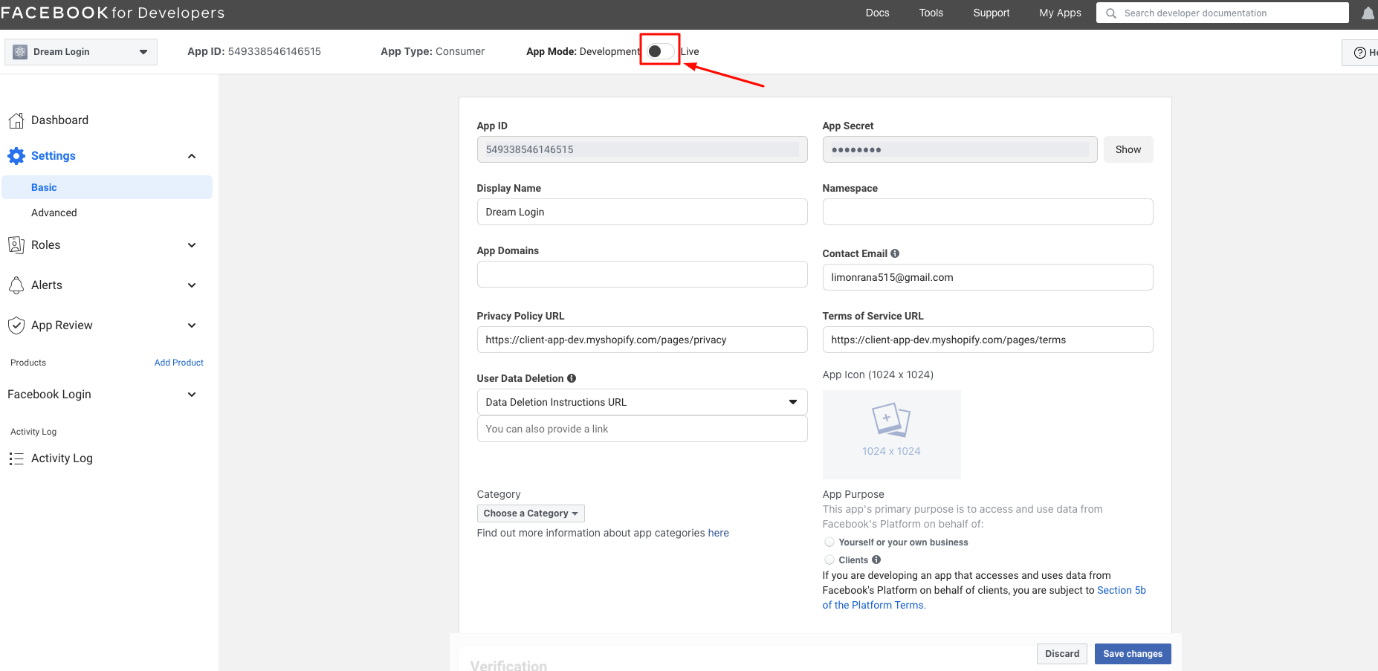This screenshot has width=1378, height=671.
Task: Open Section 5b Platform Terms link
Action: [x=984, y=598]
